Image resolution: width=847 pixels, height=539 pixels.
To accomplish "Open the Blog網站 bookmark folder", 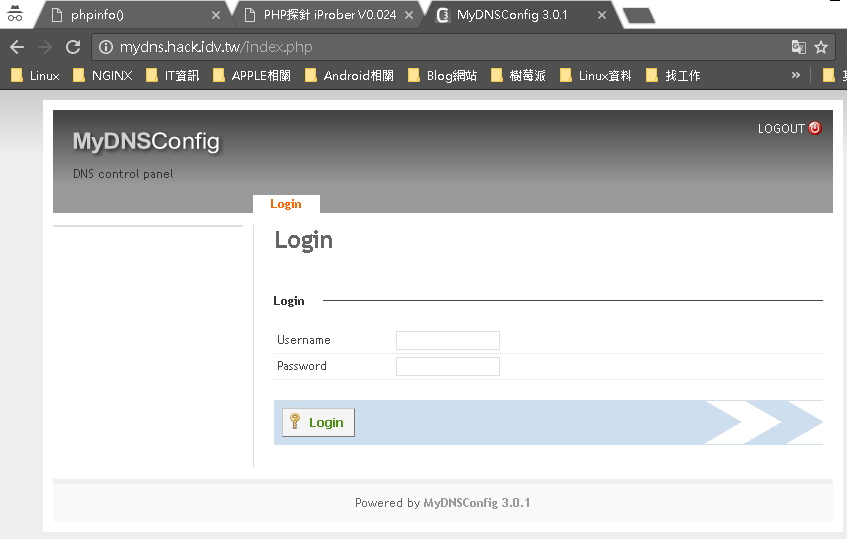I will point(442,76).
